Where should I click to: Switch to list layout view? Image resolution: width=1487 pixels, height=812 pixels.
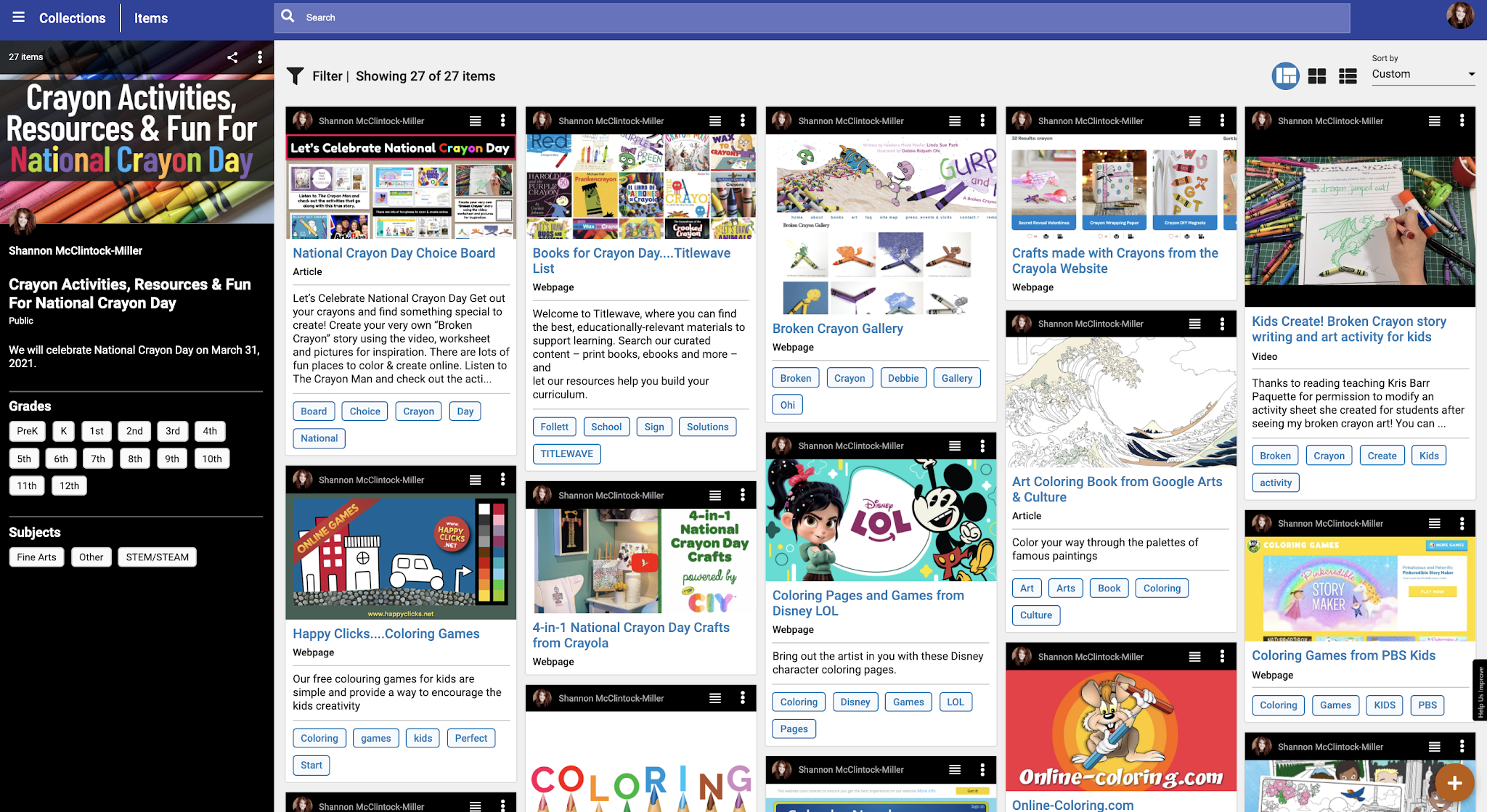tap(1348, 75)
